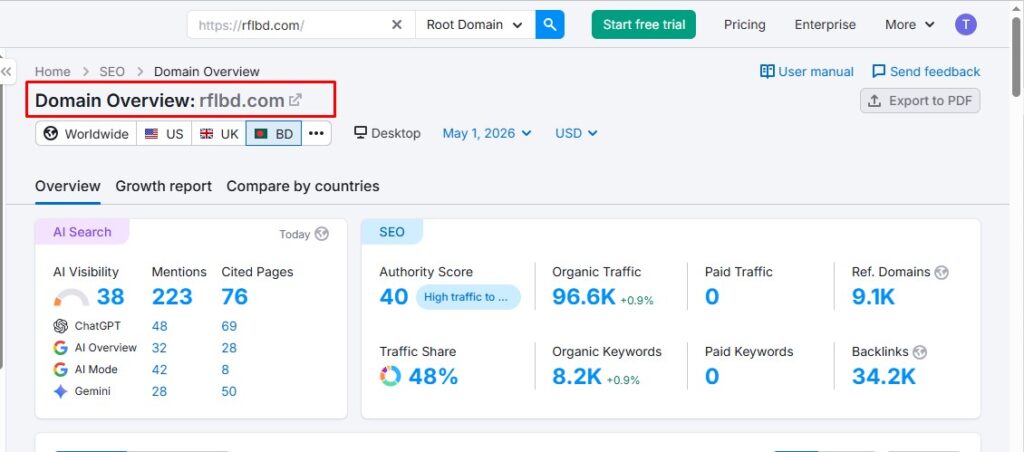The width and height of the screenshot is (1024, 452).
Task: Click globe icon next to Today
Action: pos(321,234)
